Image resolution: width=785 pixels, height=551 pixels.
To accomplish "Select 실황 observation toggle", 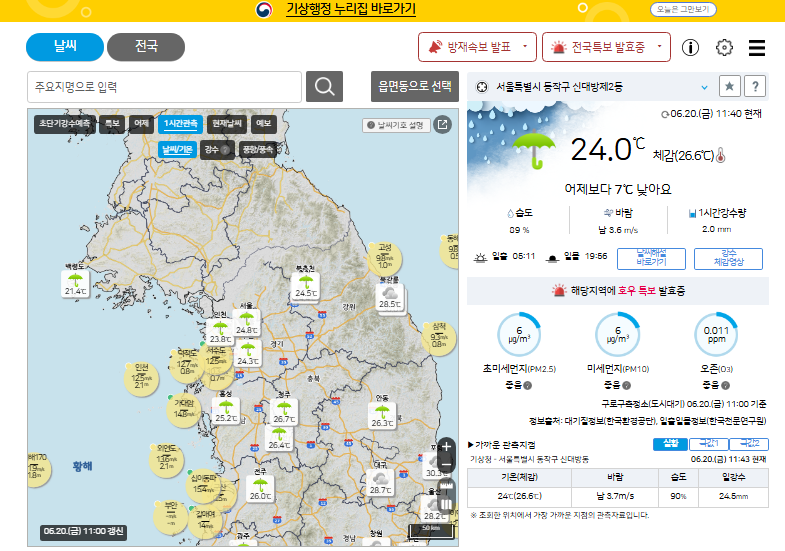I will pos(670,444).
